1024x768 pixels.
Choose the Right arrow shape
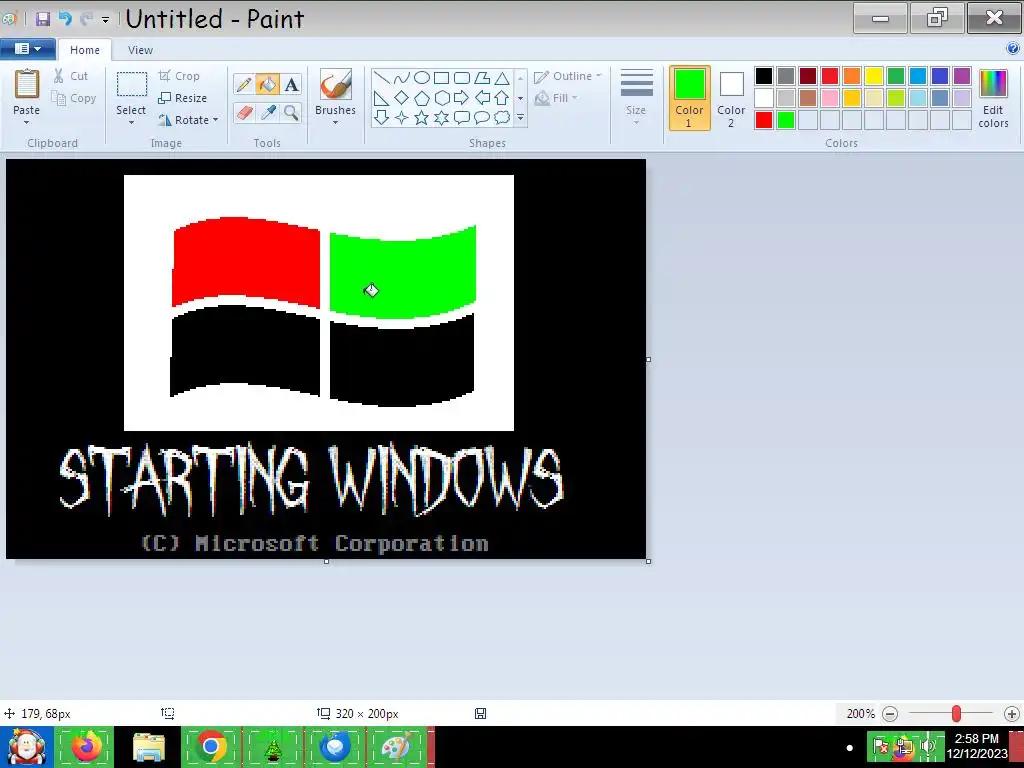click(x=462, y=98)
